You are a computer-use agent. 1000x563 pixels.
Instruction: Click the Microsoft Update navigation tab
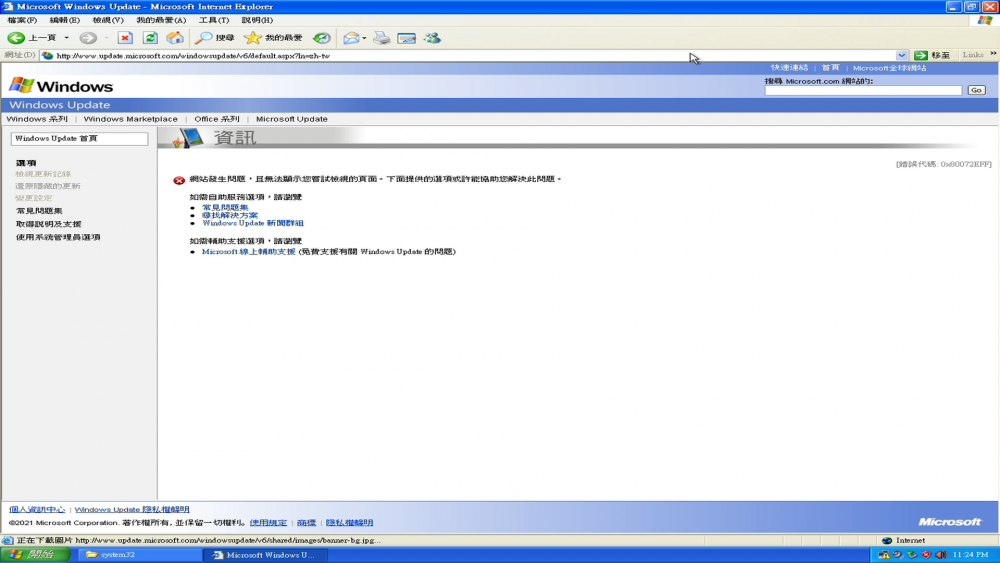[291, 119]
